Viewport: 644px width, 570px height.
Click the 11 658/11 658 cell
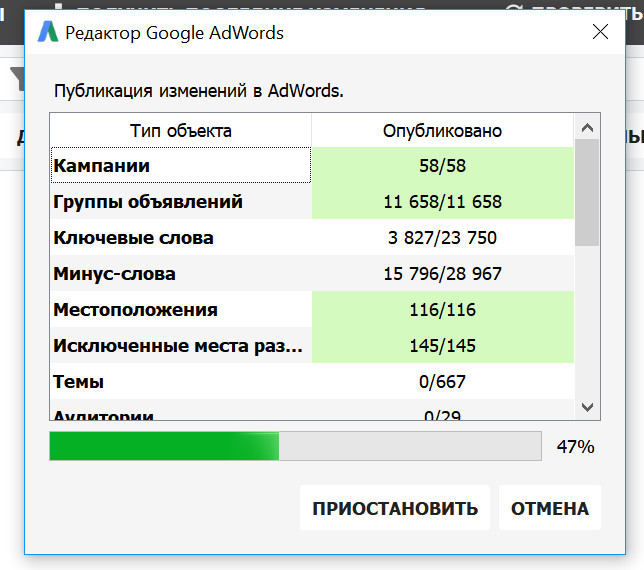[x=443, y=201]
